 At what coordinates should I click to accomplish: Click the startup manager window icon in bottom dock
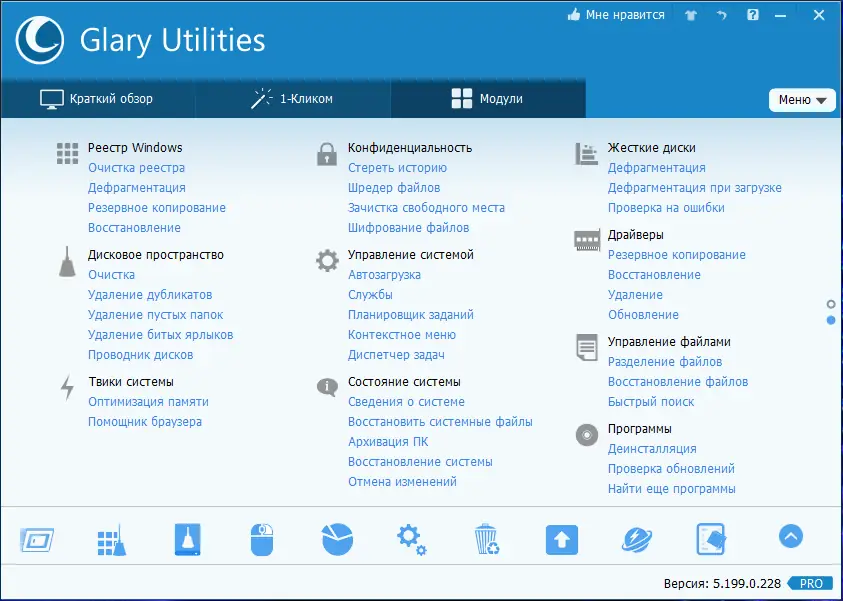click(x=37, y=539)
